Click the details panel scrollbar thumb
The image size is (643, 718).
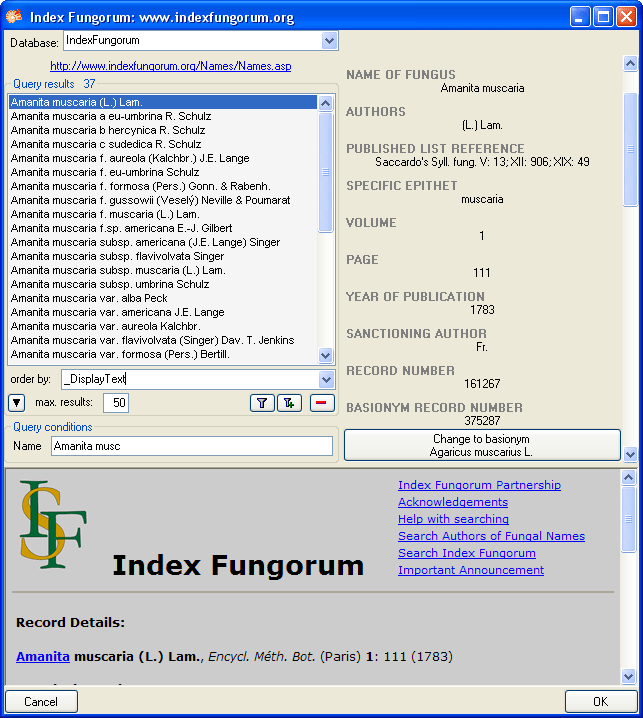(x=630, y=149)
